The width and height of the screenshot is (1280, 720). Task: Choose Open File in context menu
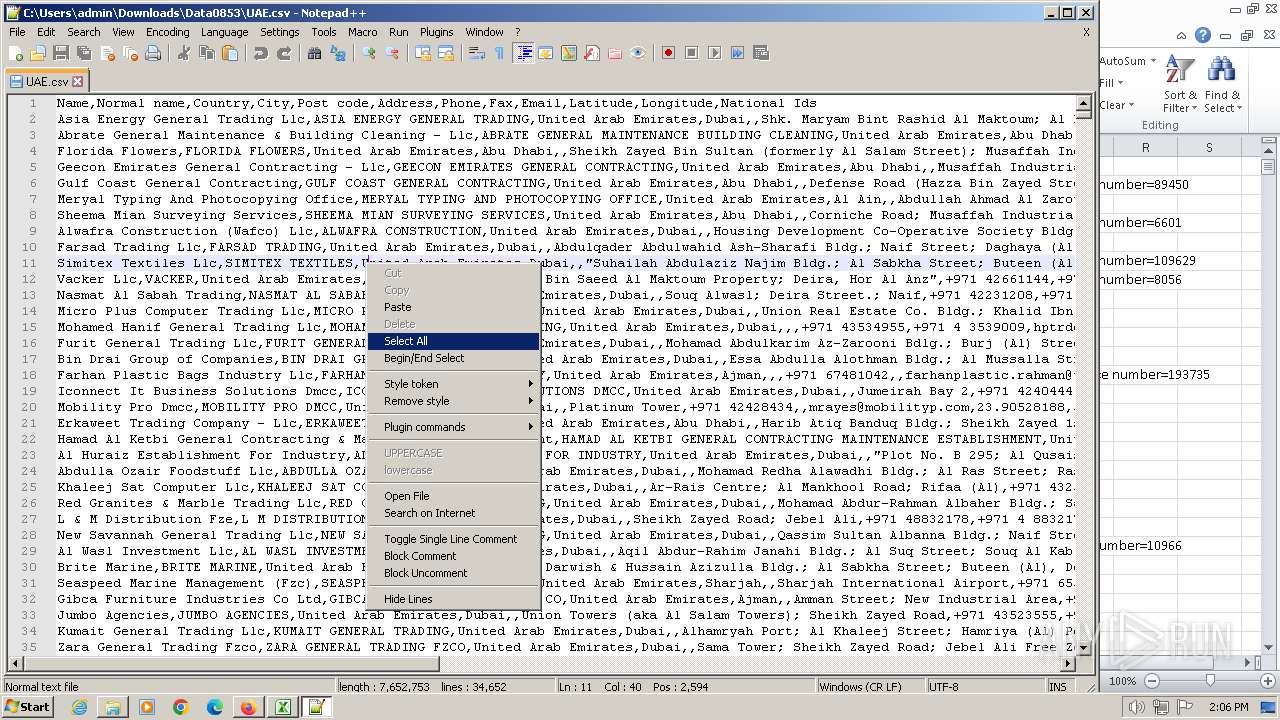coord(454,496)
